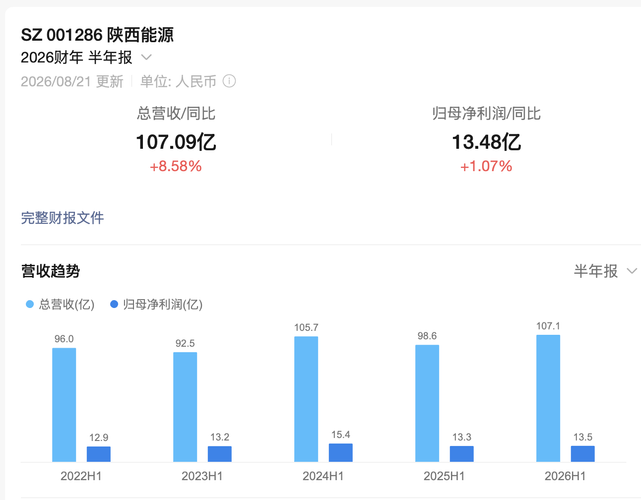641x500 pixels.
Task: Click the 2024H1 axis label
Action: (323, 476)
